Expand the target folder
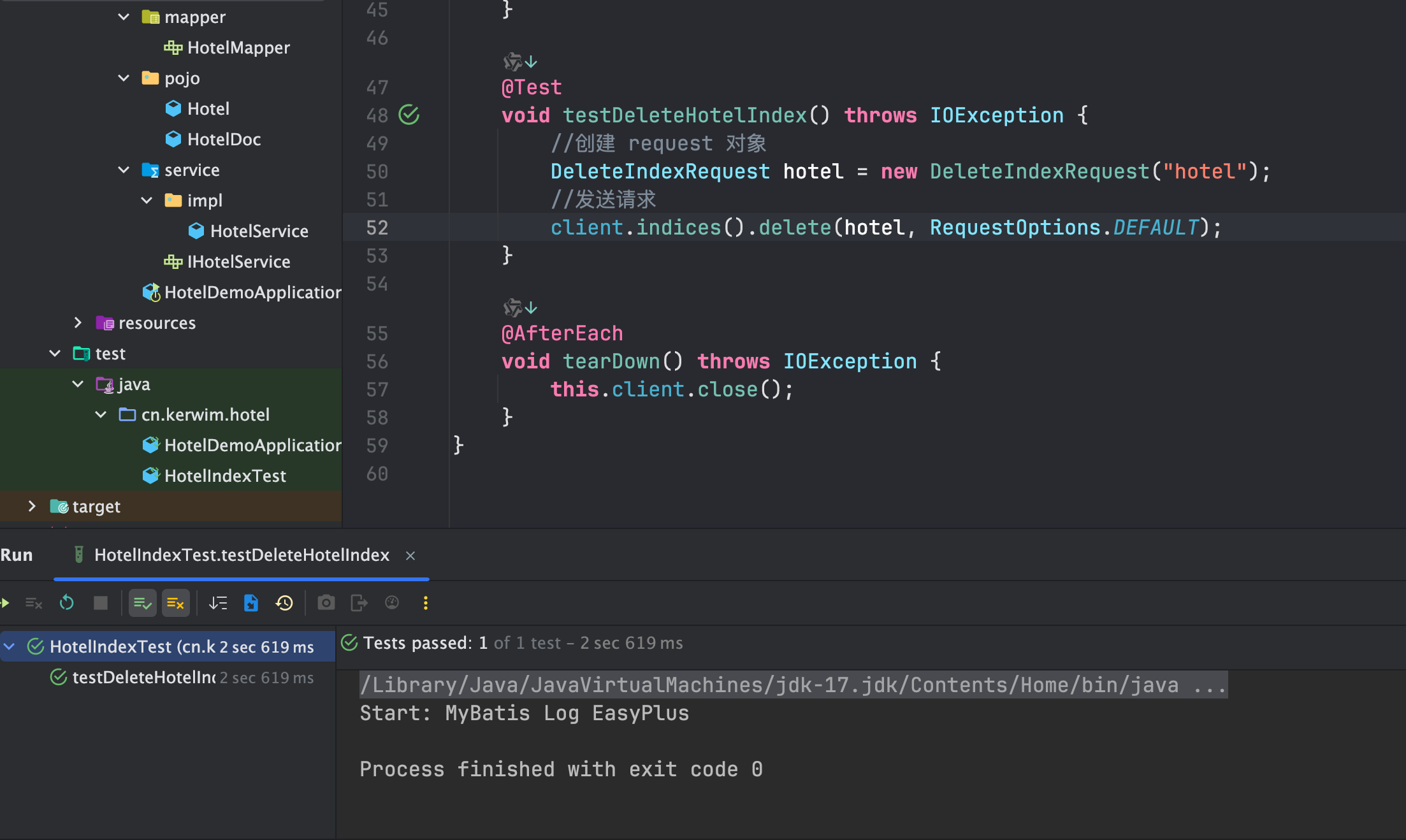 click(32, 507)
